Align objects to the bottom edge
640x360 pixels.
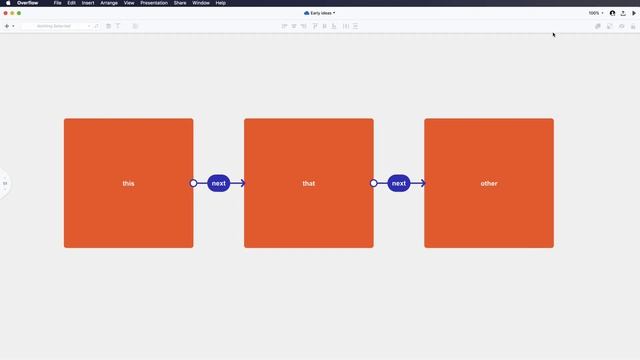[334, 26]
